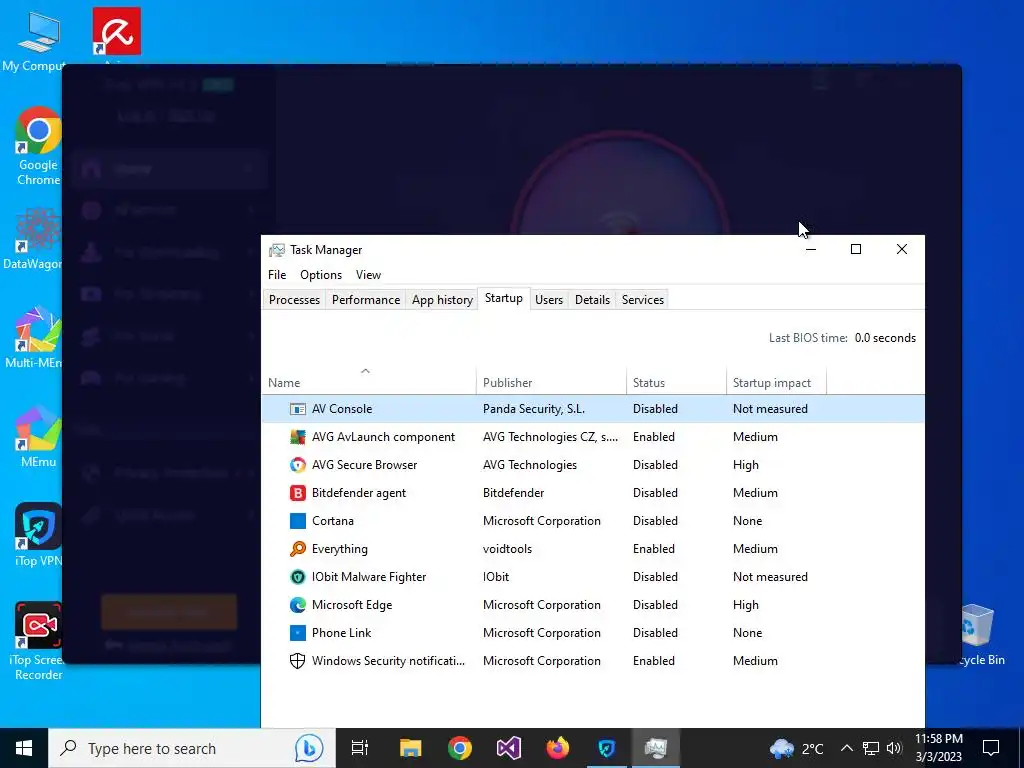Click the Windows Security notification shield icon
The height and width of the screenshot is (768, 1024).
coord(298,661)
